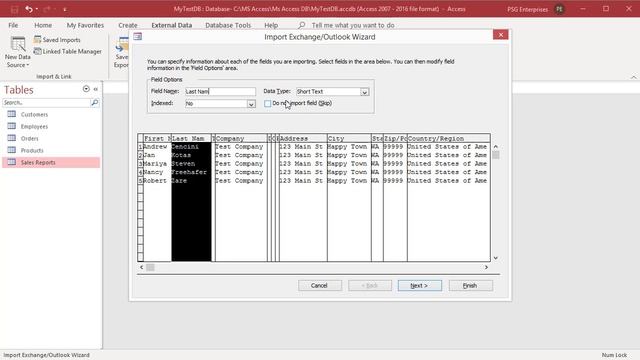Collapse the navigation pane with shutter button

pyautogui.click(x=96, y=89)
